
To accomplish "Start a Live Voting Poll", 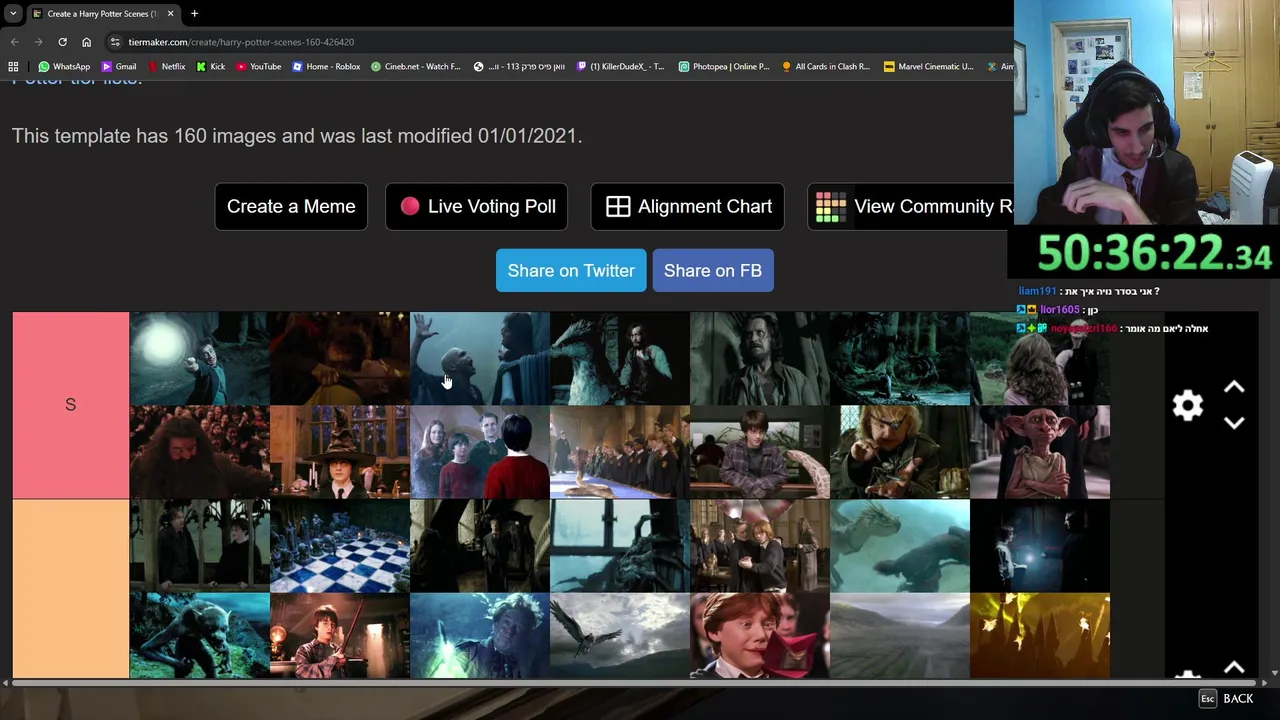I will pyautogui.click(x=477, y=206).
